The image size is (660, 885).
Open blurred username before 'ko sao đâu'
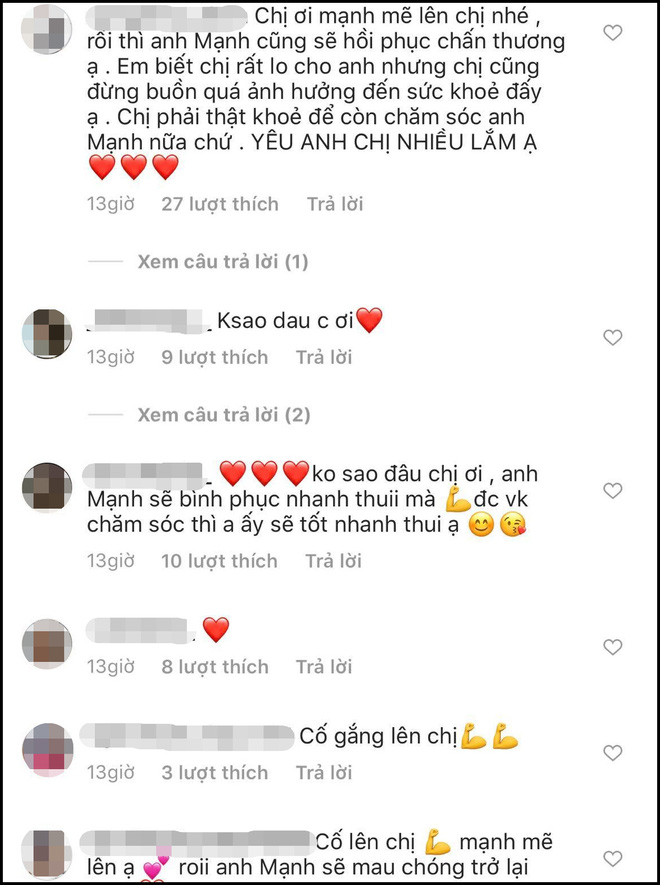(145, 475)
